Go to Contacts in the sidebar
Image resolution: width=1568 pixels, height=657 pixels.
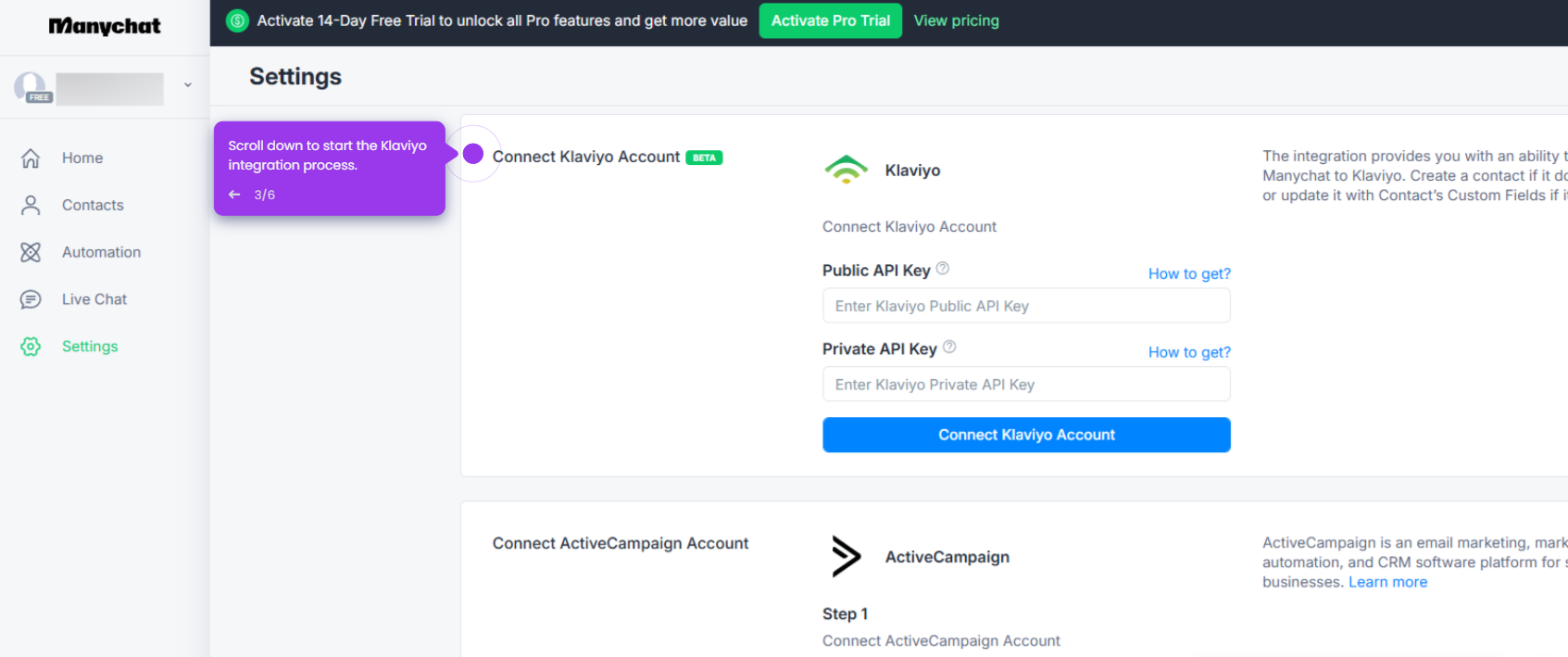click(x=93, y=206)
